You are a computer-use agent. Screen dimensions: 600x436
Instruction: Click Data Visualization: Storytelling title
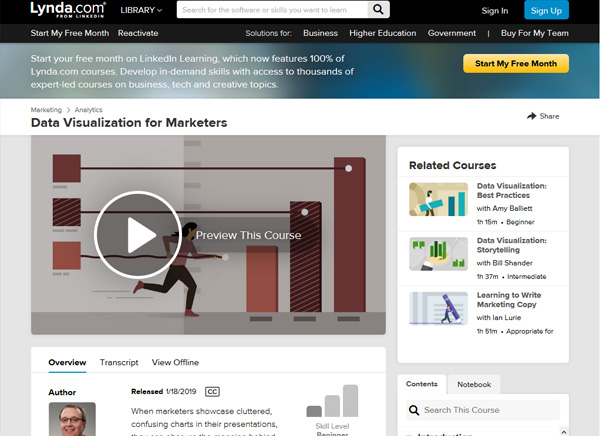(x=512, y=245)
